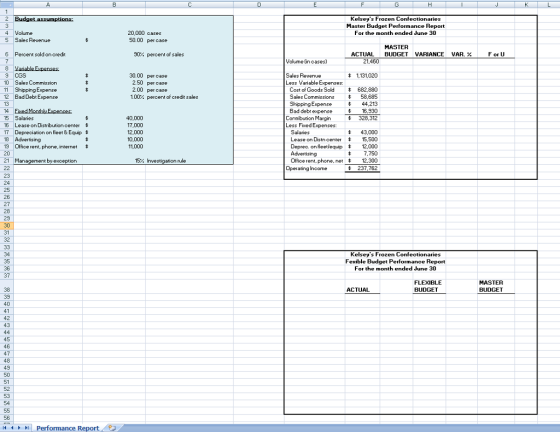Image resolution: width=560 pixels, height=432 pixels.
Task: Select the '40,000' budgeted salaries cell
Action: [135, 118]
